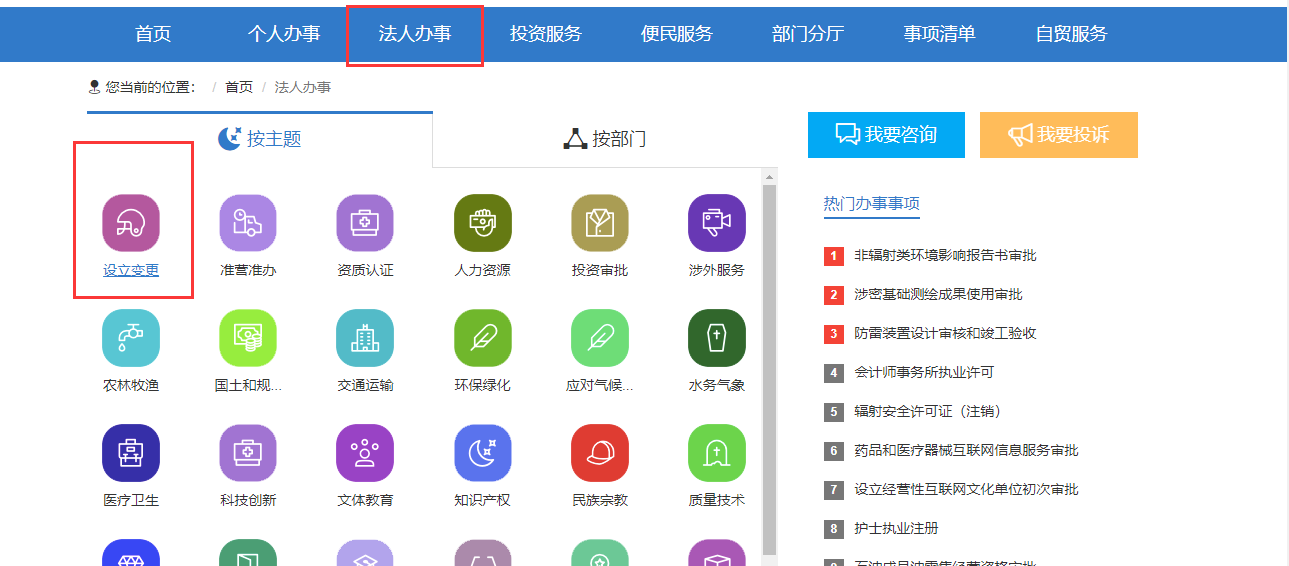Open the 投资审批 category icon

(x=599, y=223)
